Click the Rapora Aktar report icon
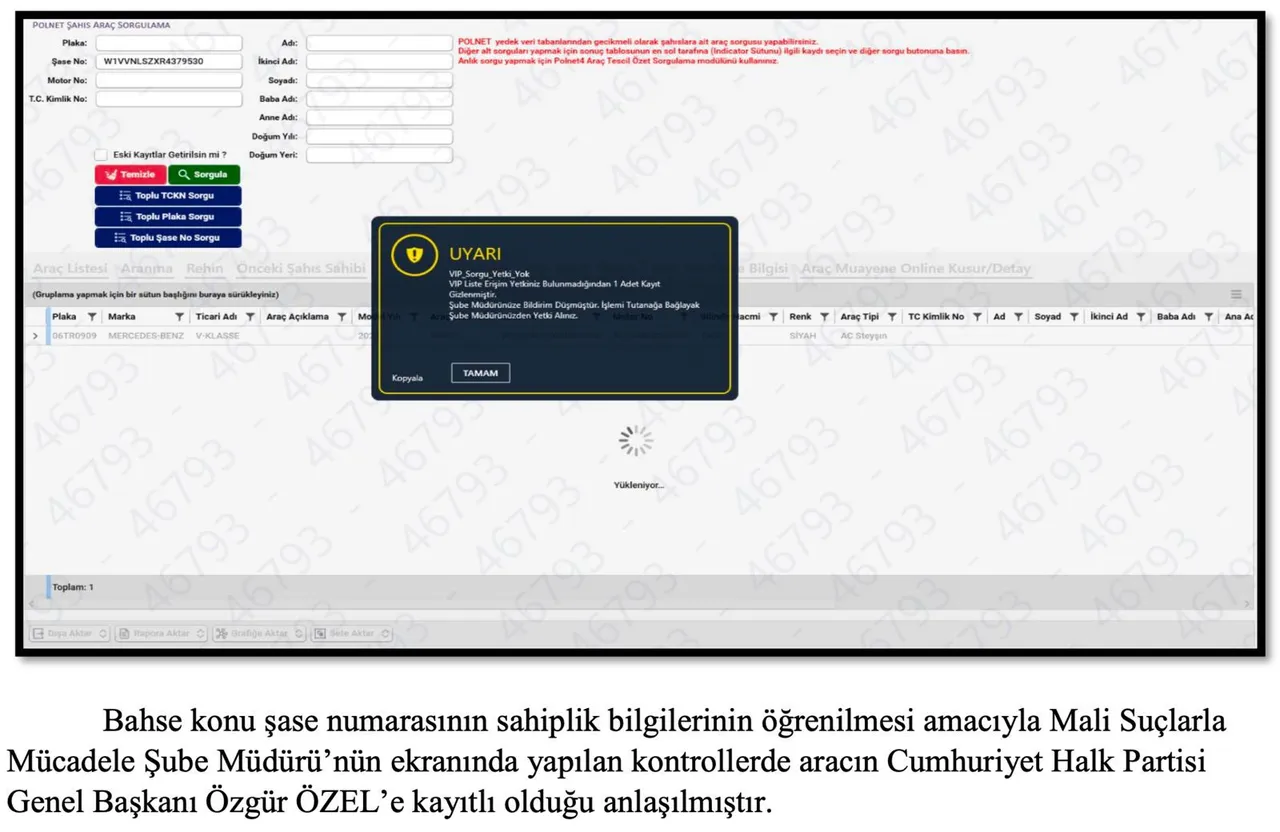The height and width of the screenshot is (832, 1280). click(x=124, y=633)
